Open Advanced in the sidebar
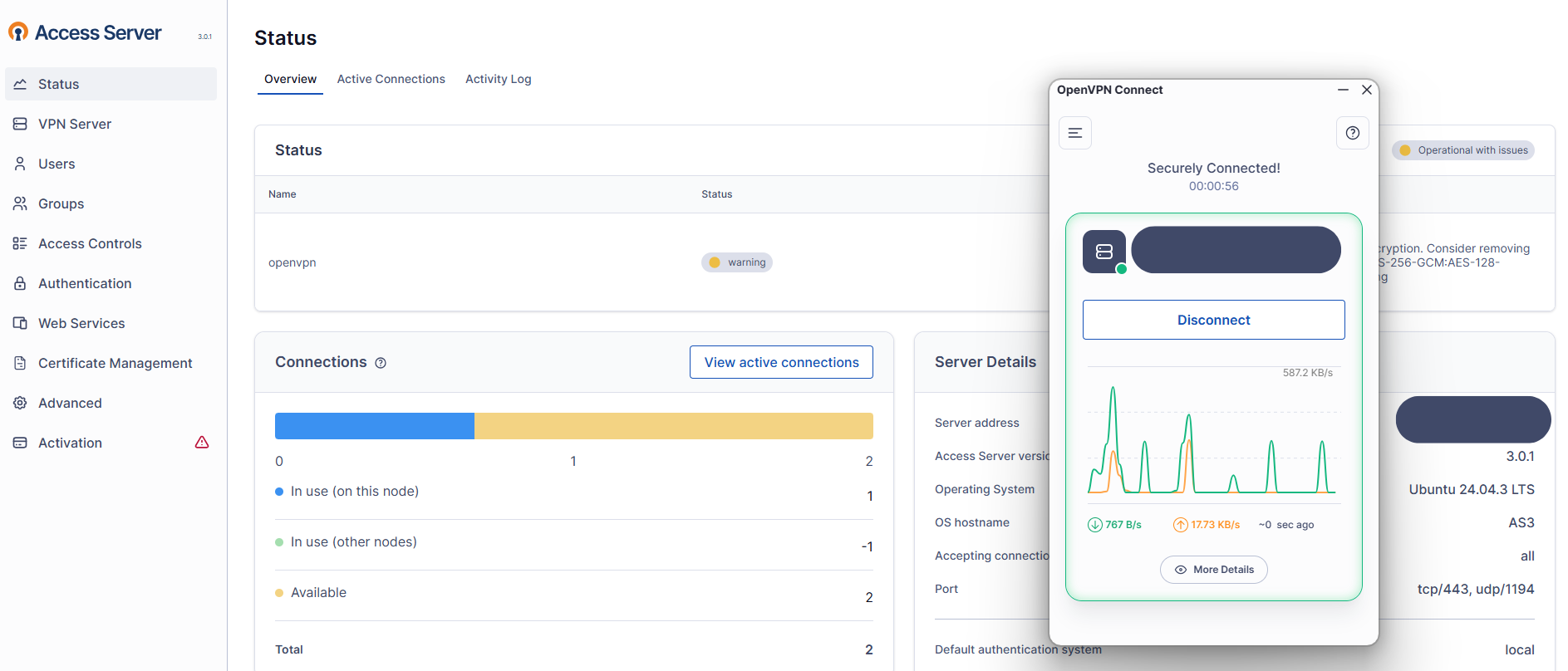1568x671 pixels. [x=111, y=403]
